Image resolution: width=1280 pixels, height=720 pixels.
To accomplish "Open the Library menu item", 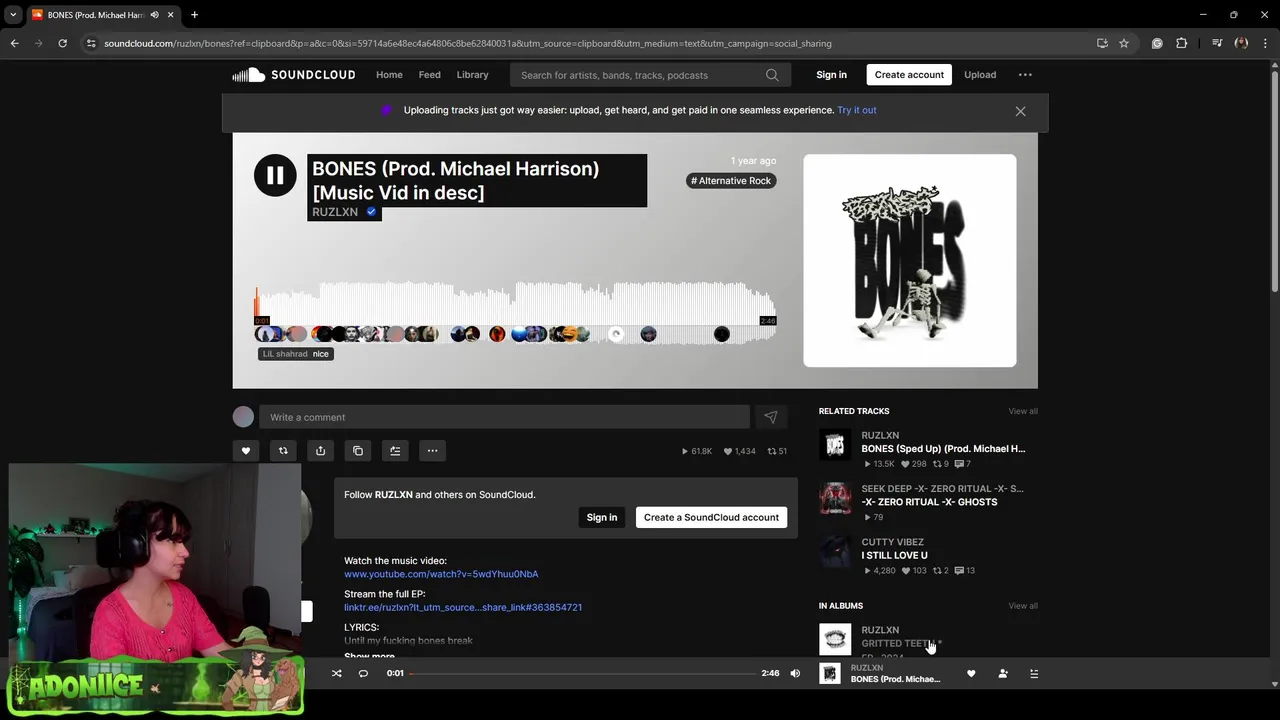I will pos(473,75).
